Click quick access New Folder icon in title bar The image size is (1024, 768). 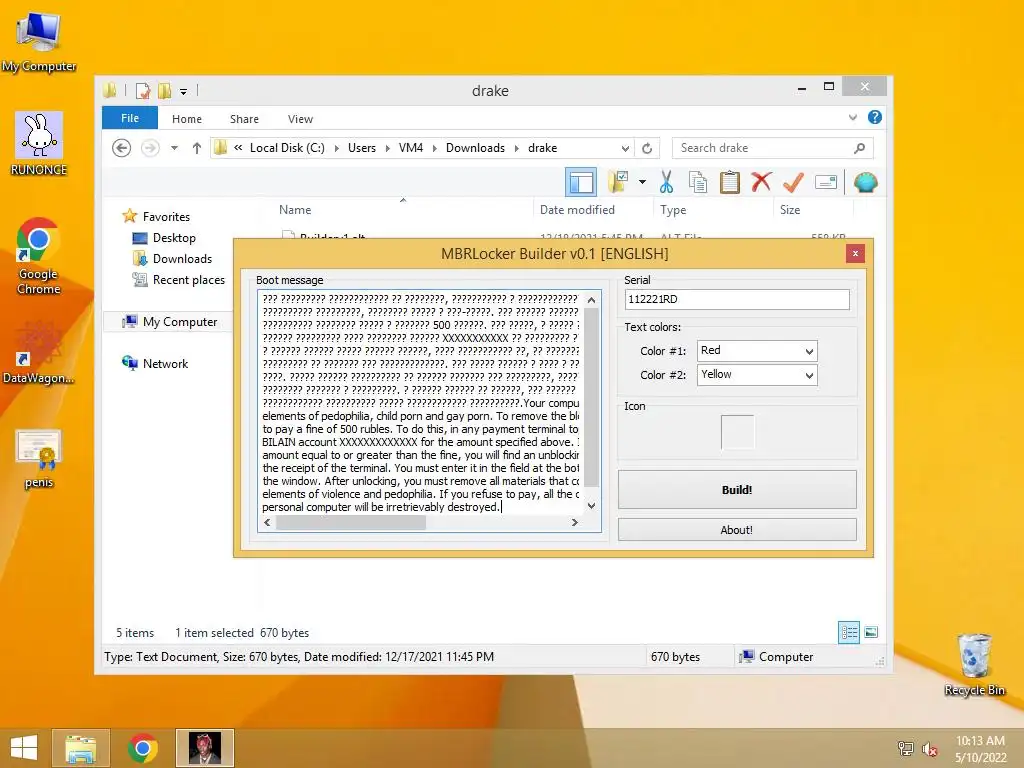click(165, 91)
